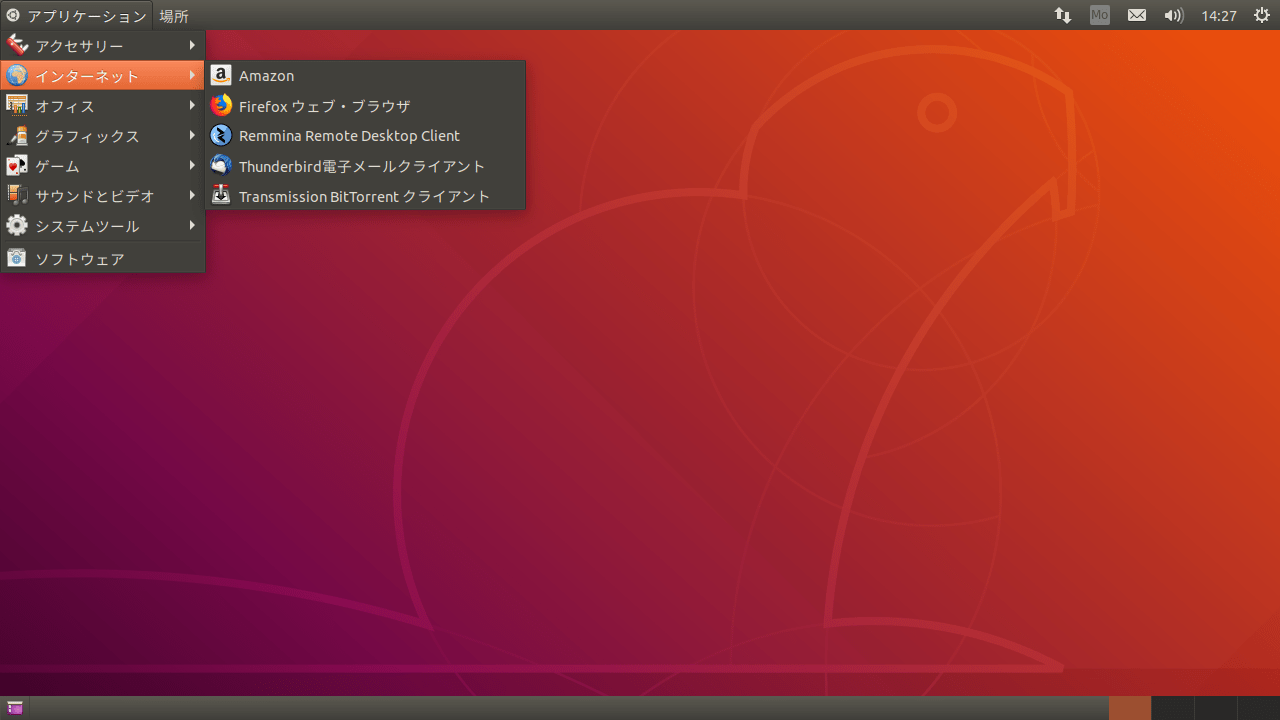Launch Transmission BitTorrent クライアント
Image resolution: width=1280 pixels, height=720 pixels.
pos(365,196)
